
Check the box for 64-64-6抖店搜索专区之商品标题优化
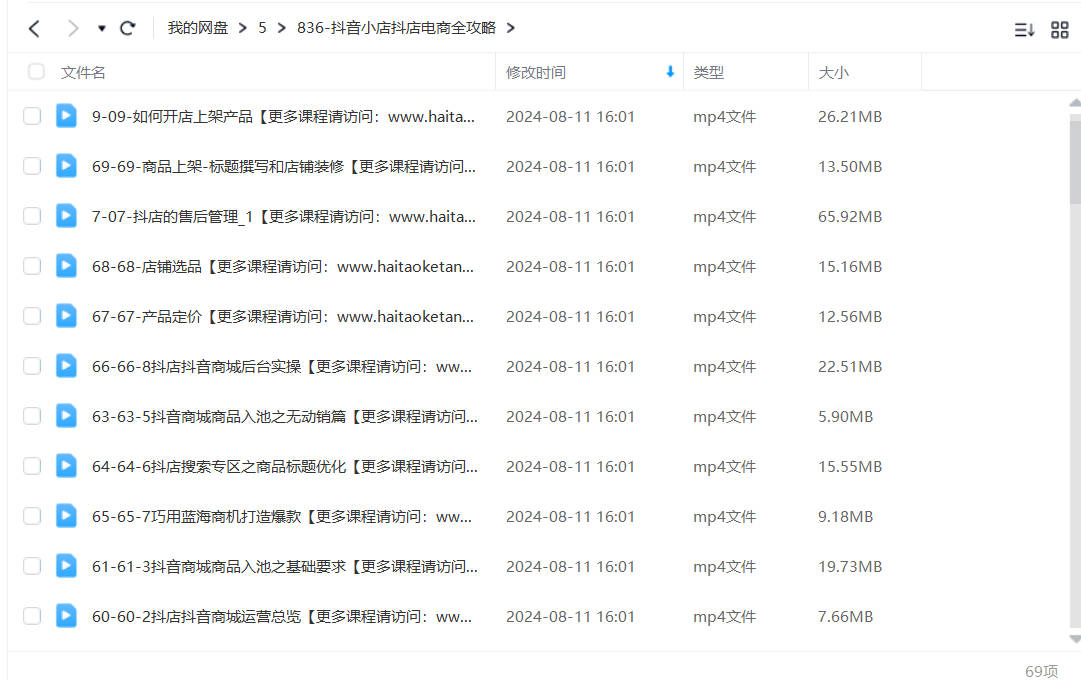coord(32,466)
